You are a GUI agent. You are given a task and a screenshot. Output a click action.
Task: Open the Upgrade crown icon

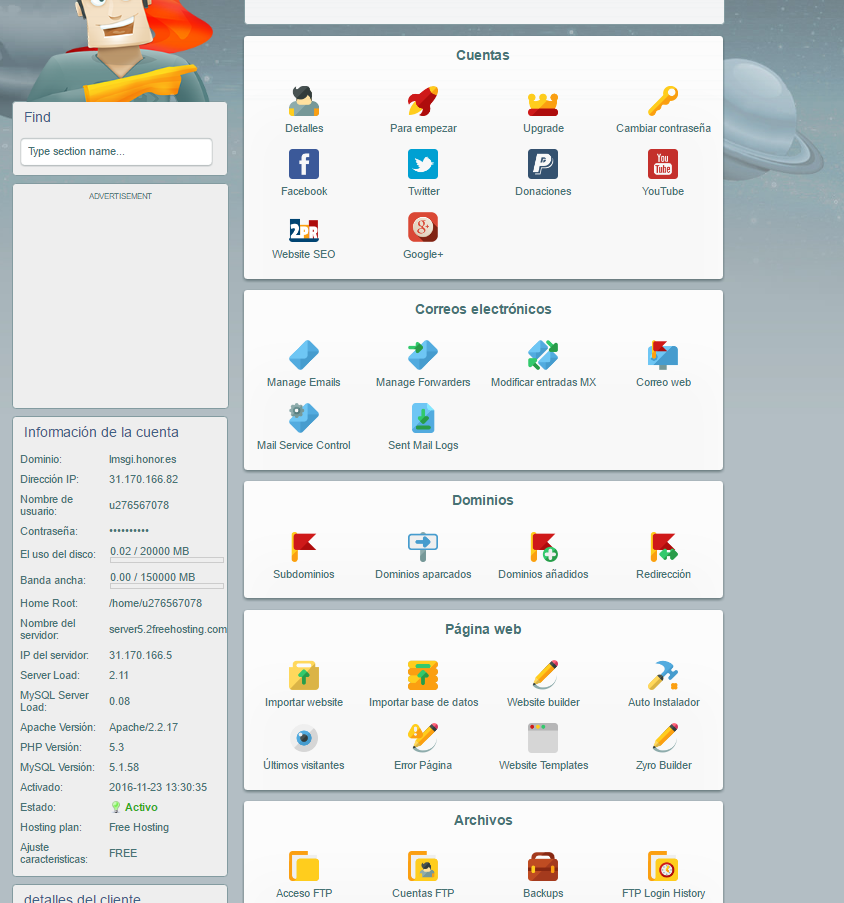click(x=543, y=102)
